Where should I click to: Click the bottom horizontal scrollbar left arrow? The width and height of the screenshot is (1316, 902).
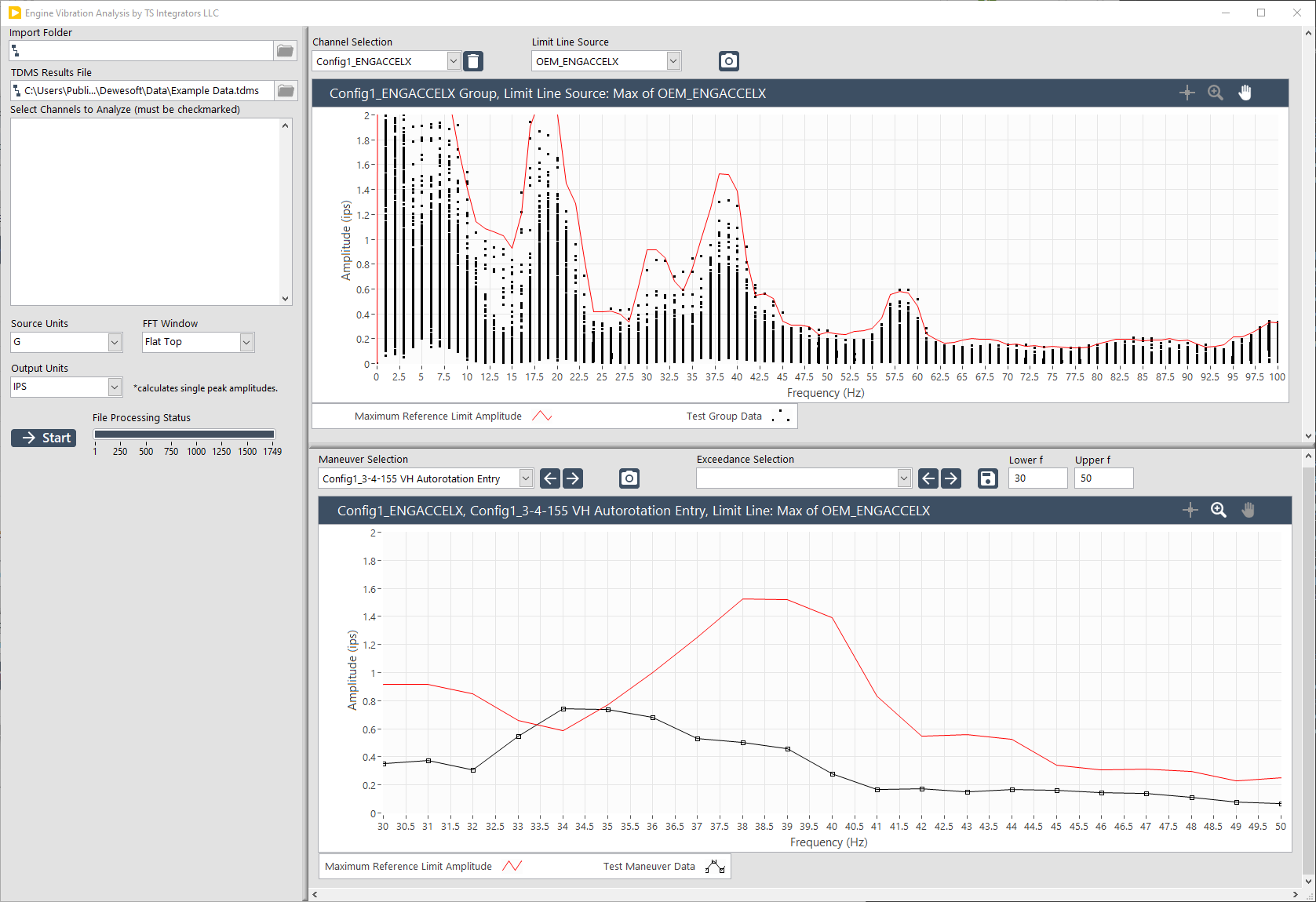pos(315,894)
